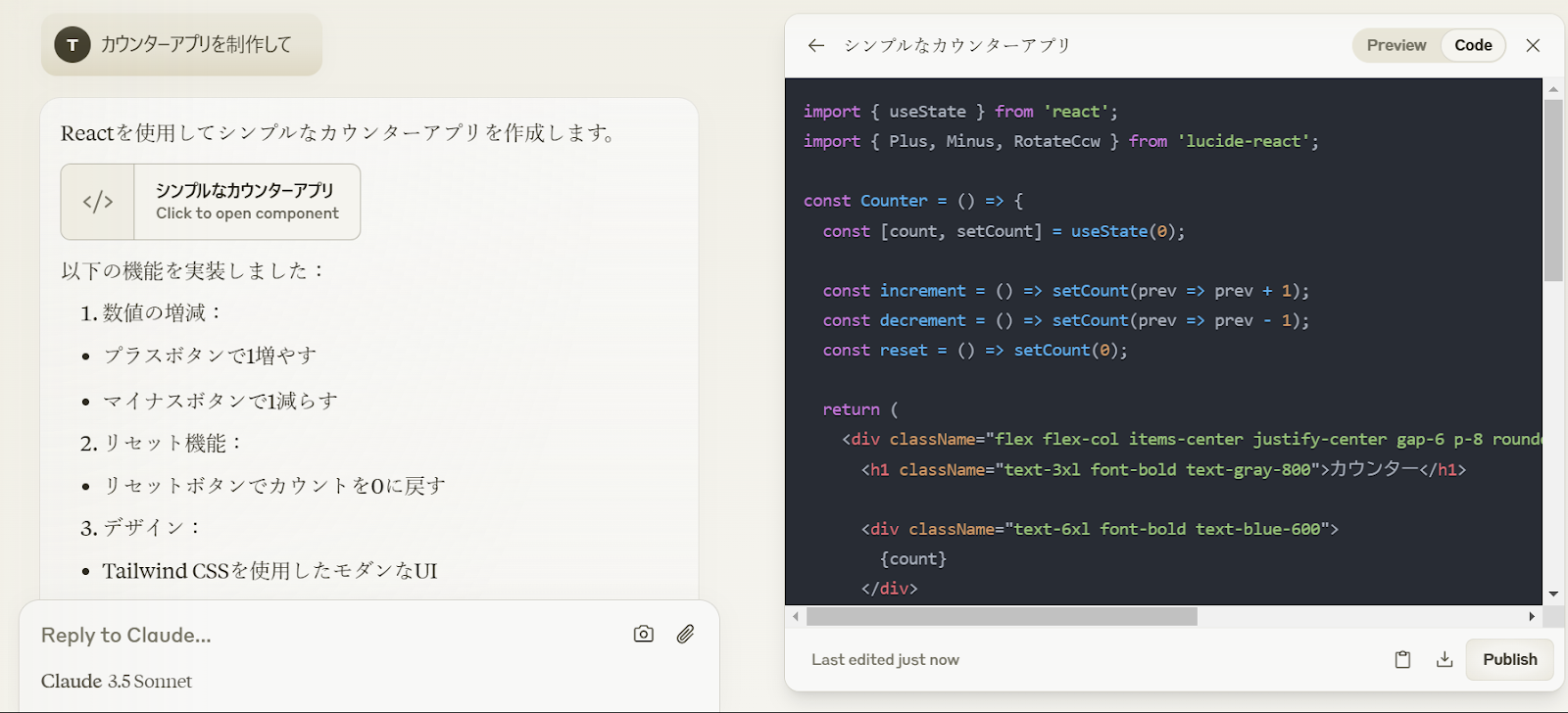Click the 'return (' code line
Viewport: 1568px width, 713px height.
(x=860, y=409)
